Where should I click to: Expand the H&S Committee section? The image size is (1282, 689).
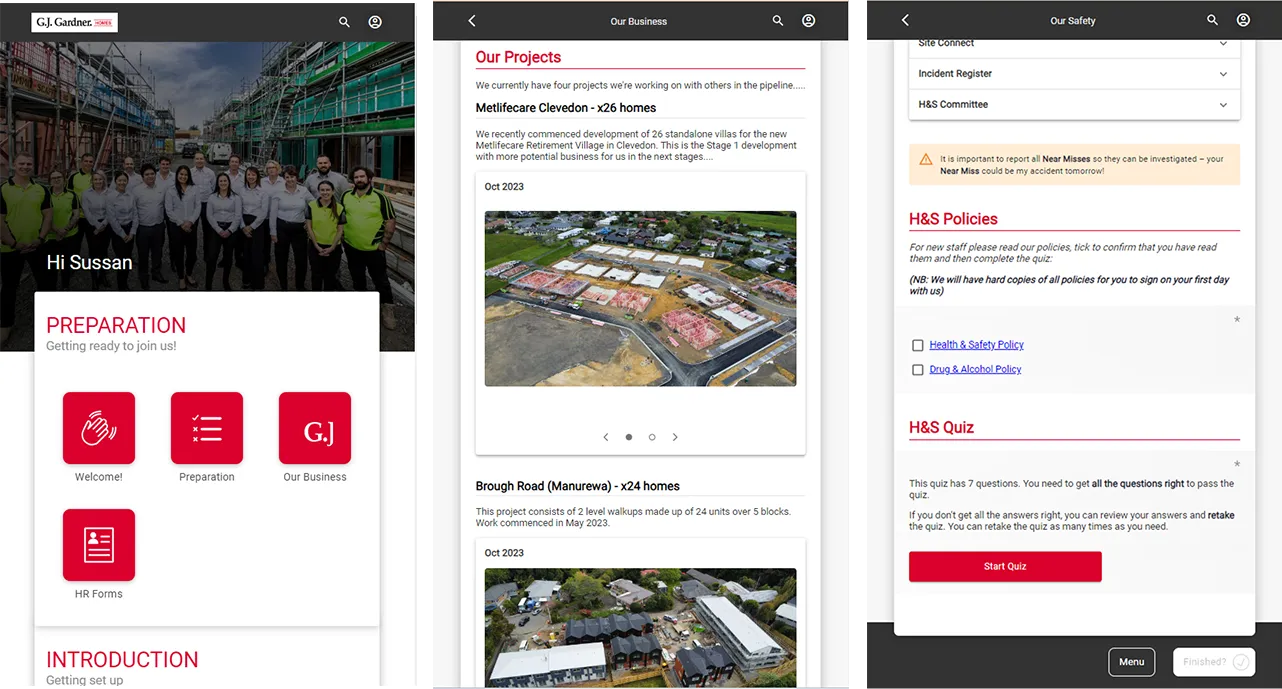[x=1074, y=104]
